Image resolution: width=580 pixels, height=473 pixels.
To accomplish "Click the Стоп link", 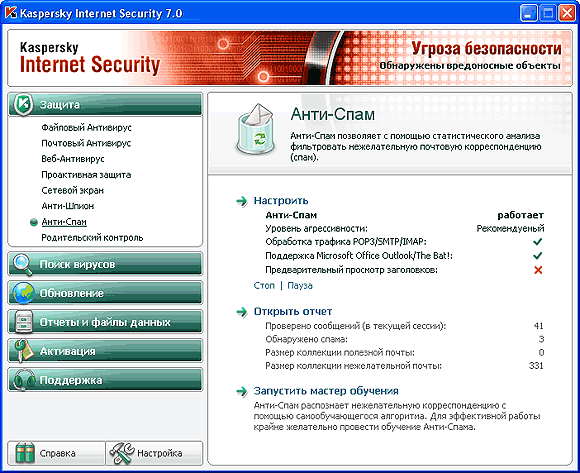I will (x=264, y=286).
